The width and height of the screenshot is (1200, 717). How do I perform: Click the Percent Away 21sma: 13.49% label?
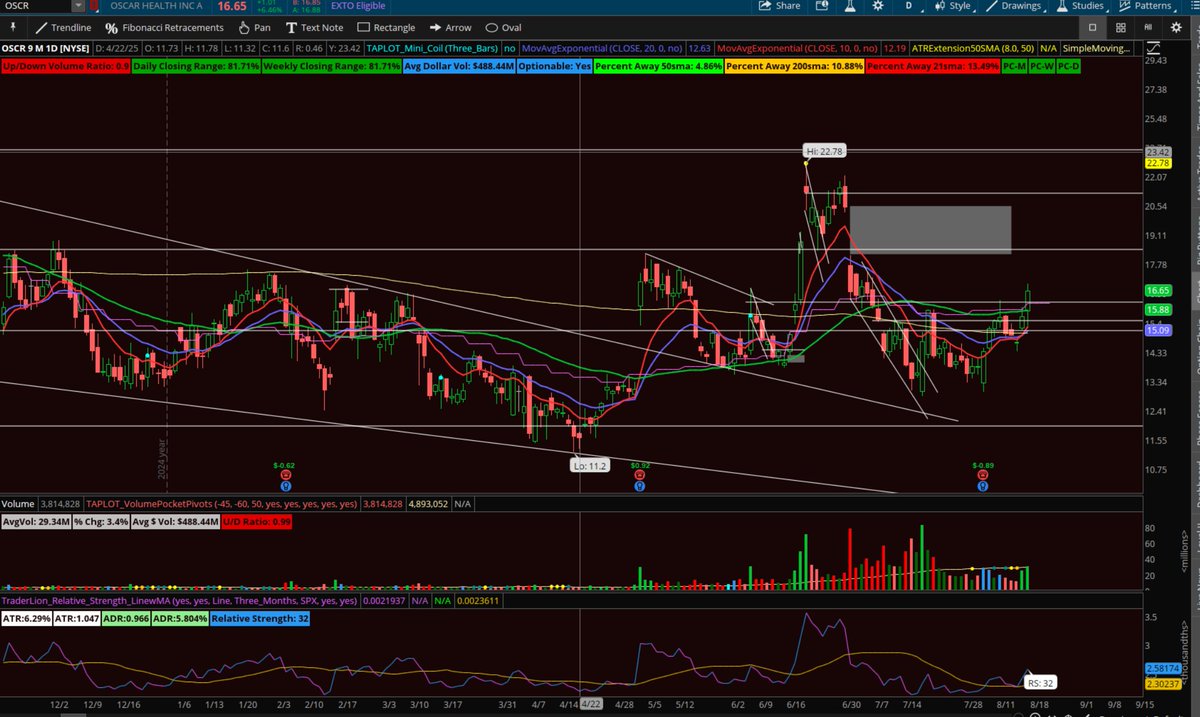(932, 66)
